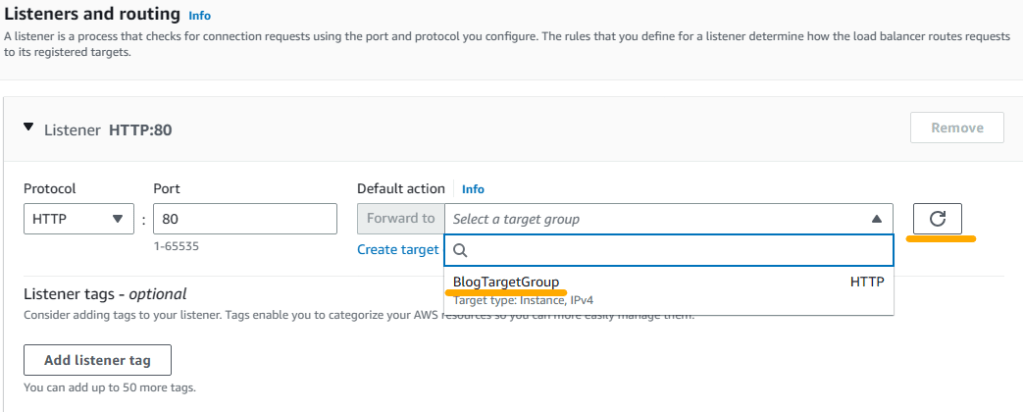Click the 'Listeners and routing' heading
The height and width of the screenshot is (412, 1023).
click(x=93, y=15)
